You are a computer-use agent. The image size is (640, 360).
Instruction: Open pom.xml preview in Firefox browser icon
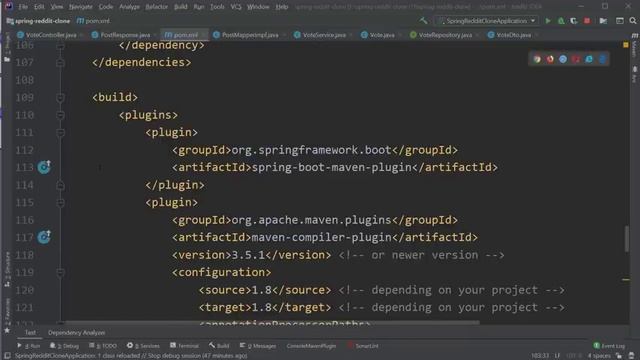[550, 59]
